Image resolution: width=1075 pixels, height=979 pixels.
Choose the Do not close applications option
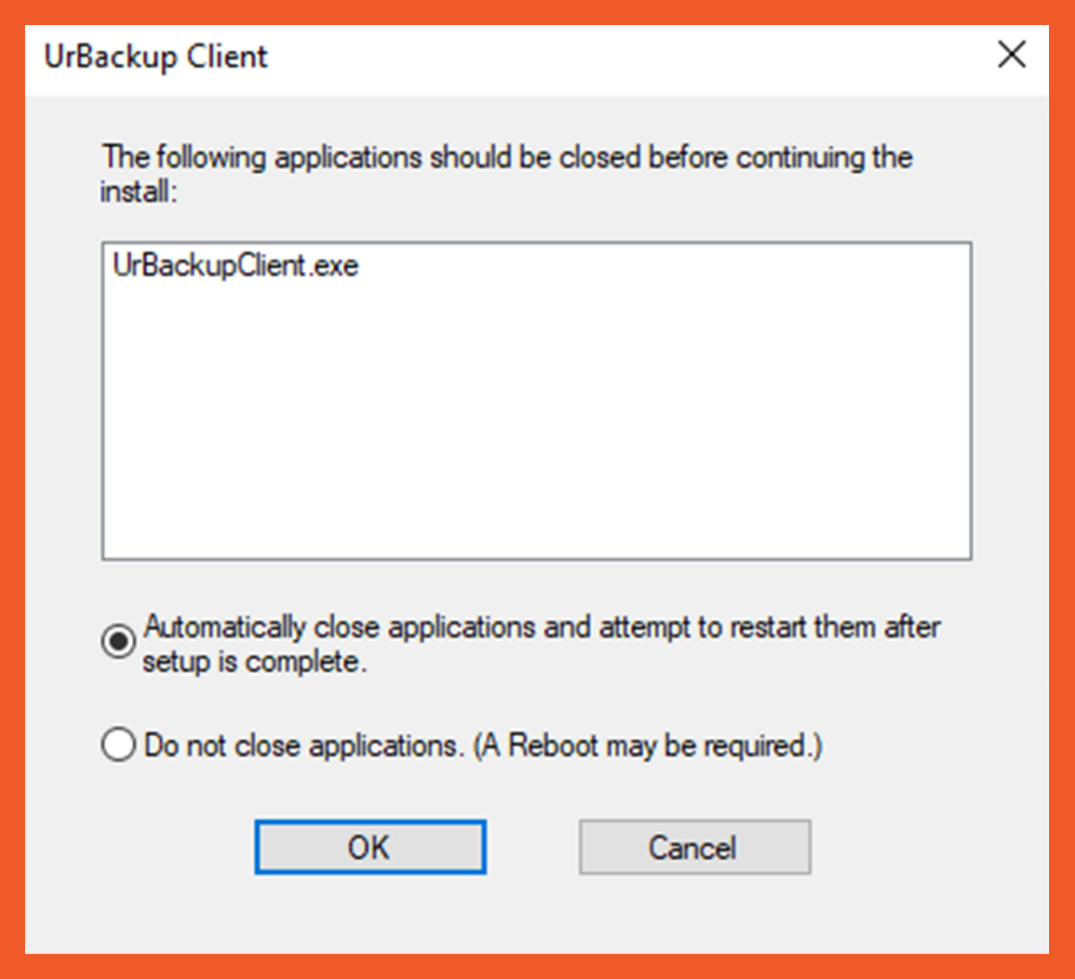coord(118,746)
